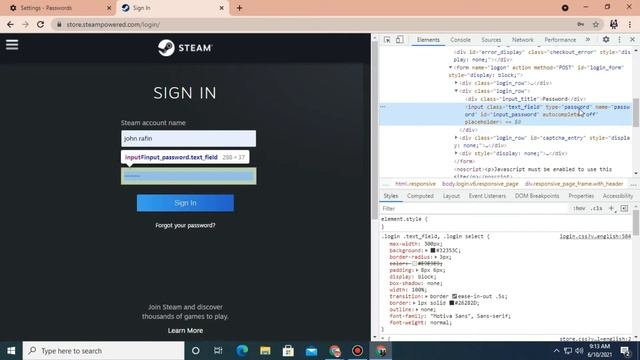640x360 pixels.
Task: Open Windows Start menu
Action: coord(11,351)
